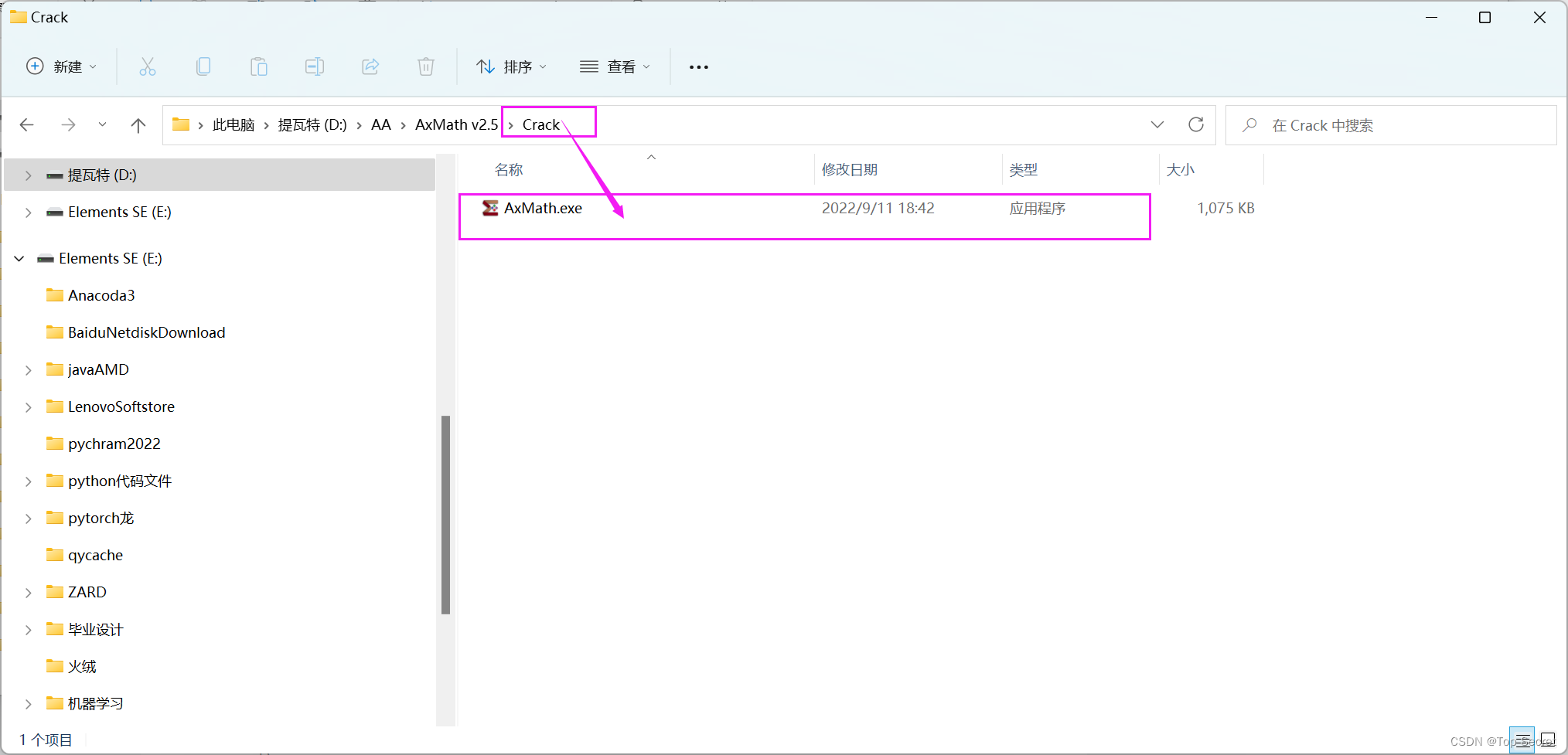Expand the LenovoSoftstore folder node
This screenshot has height=755, width=1568.
point(29,407)
